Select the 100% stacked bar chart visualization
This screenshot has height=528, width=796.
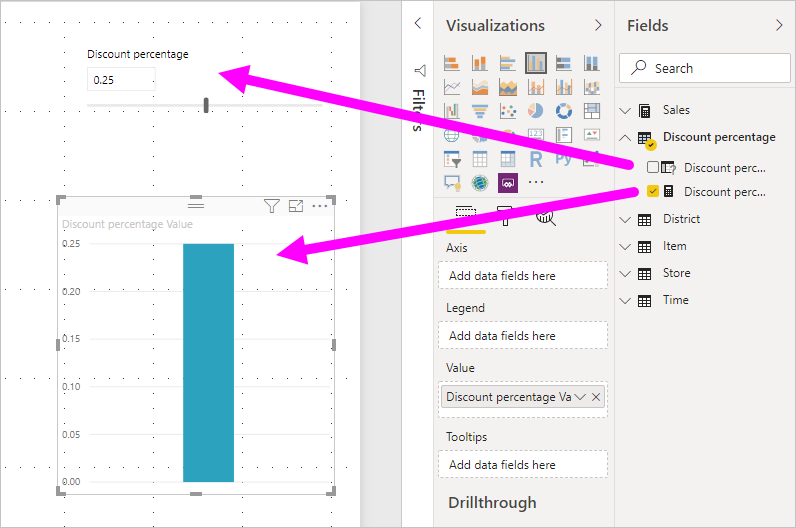(563, 63)
